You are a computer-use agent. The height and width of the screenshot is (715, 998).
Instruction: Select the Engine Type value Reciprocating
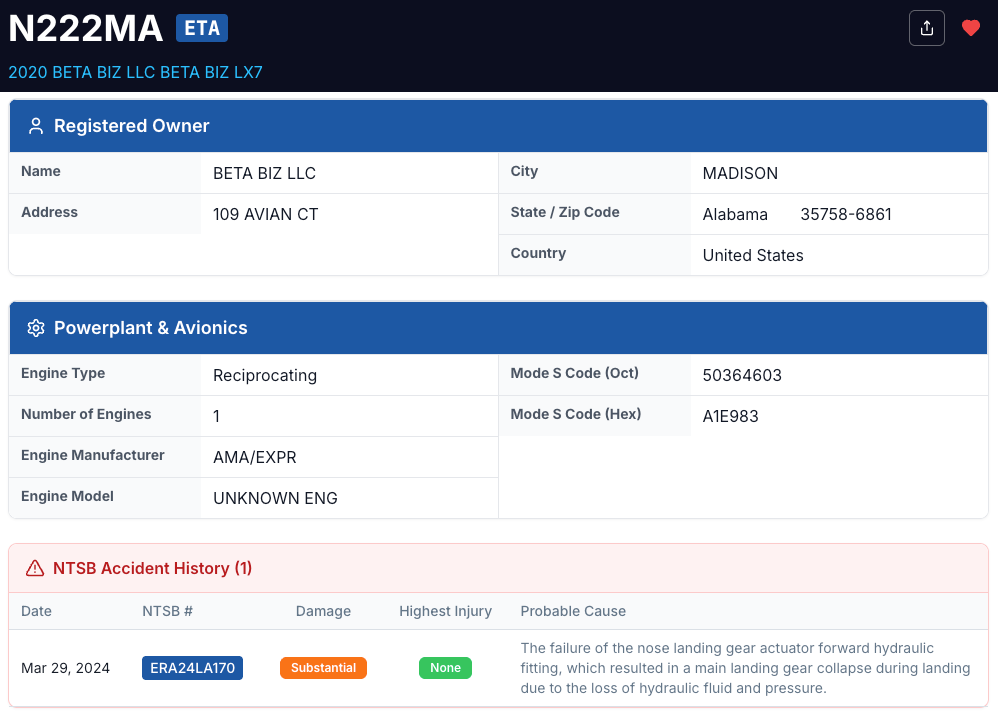pos(264,375)
